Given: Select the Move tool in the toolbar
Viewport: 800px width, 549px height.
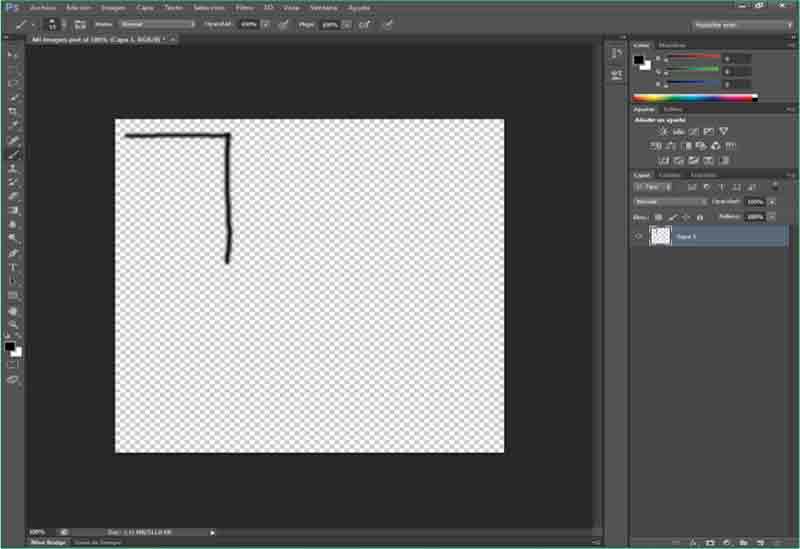Looking at the screenshot, I should [x=13, y=54].
